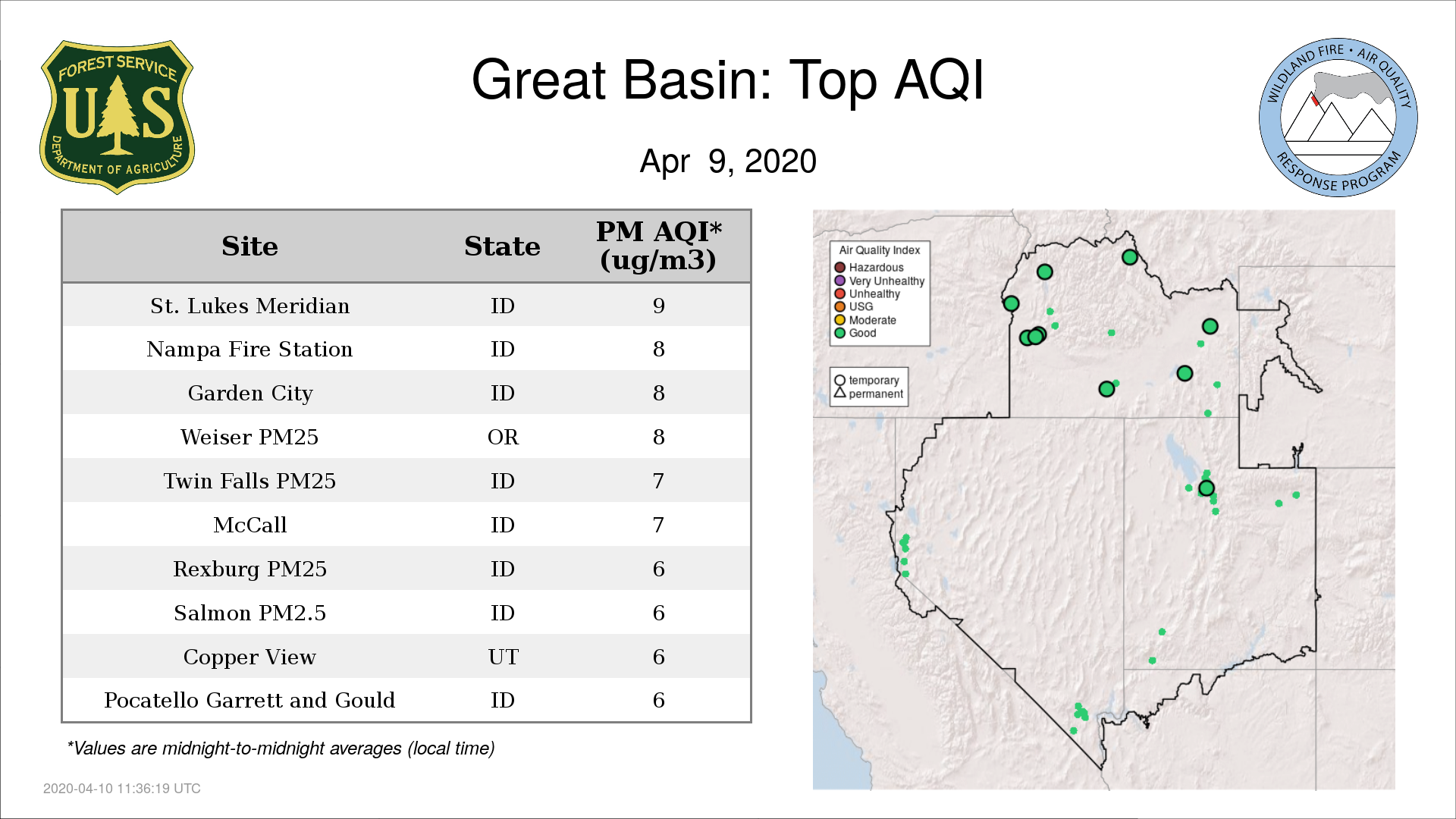Screen dimensions: 1456x819
Task: Click the ID state cell for Garden City
Action: (x=503, y=393)
